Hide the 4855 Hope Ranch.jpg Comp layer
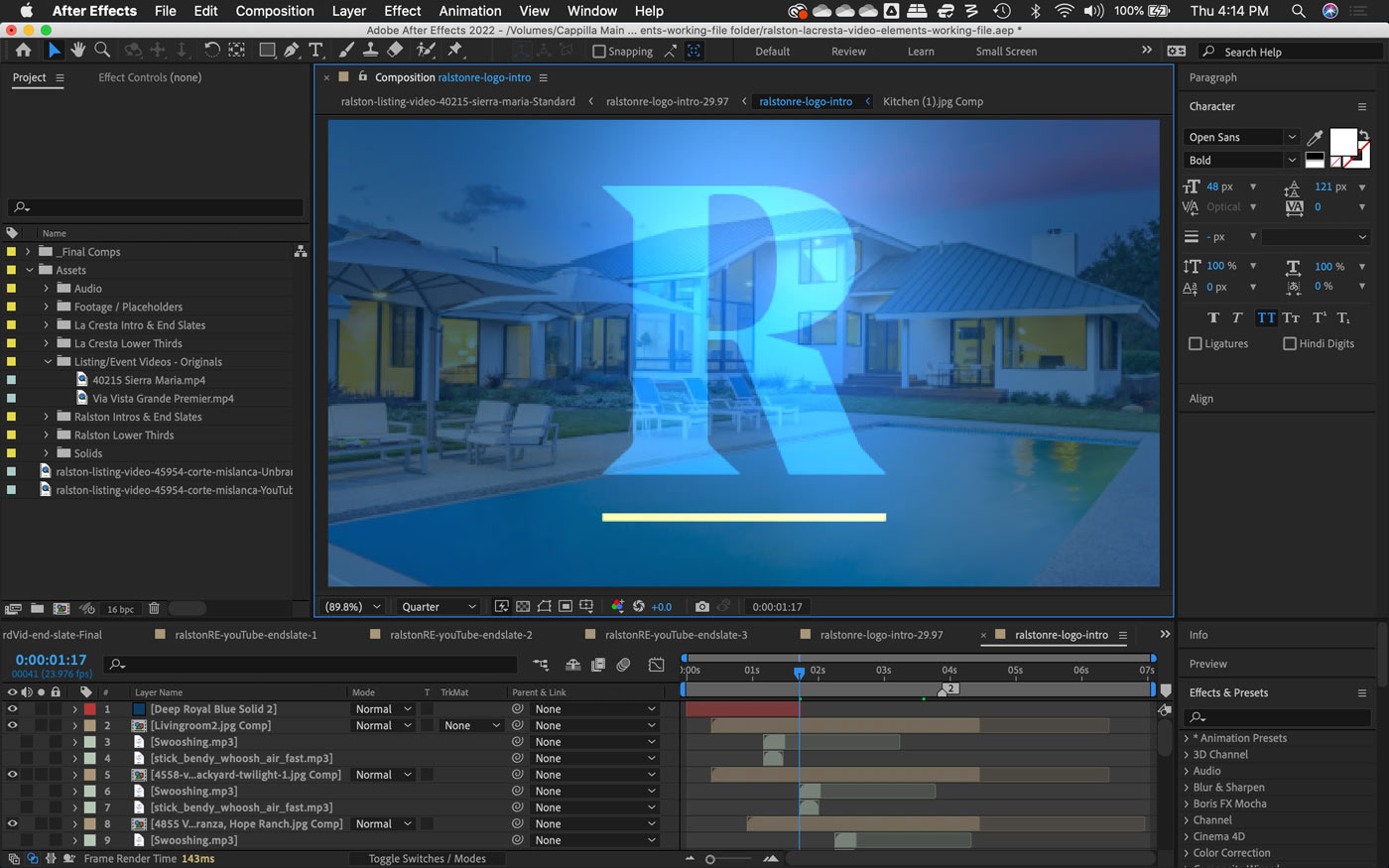This screenshot has height=868, width=1389. (13, 823)
